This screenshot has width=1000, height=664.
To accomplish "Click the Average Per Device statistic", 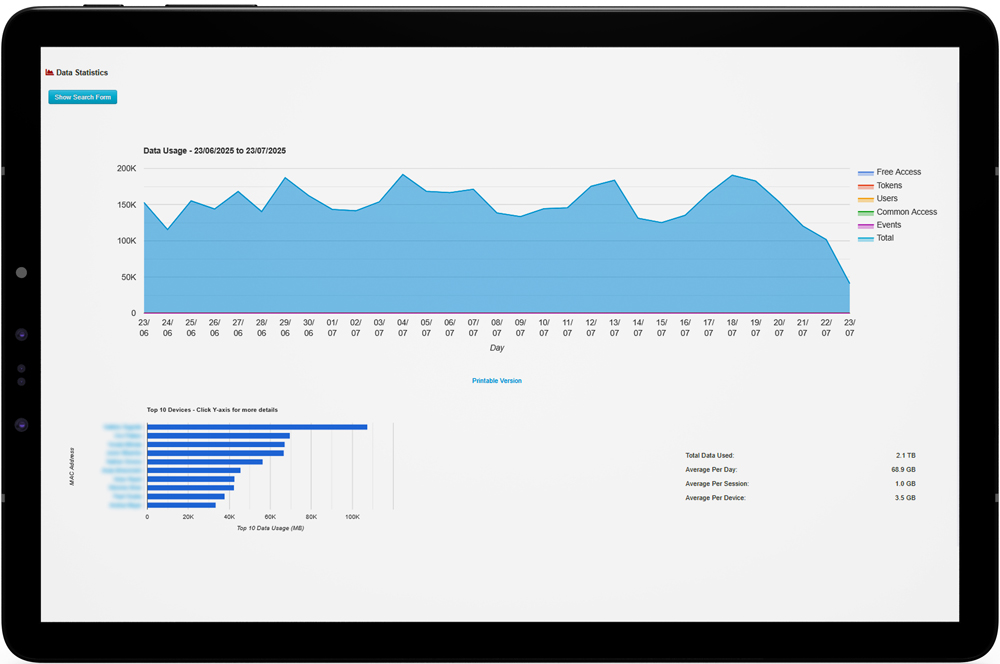I will [714, 497].
